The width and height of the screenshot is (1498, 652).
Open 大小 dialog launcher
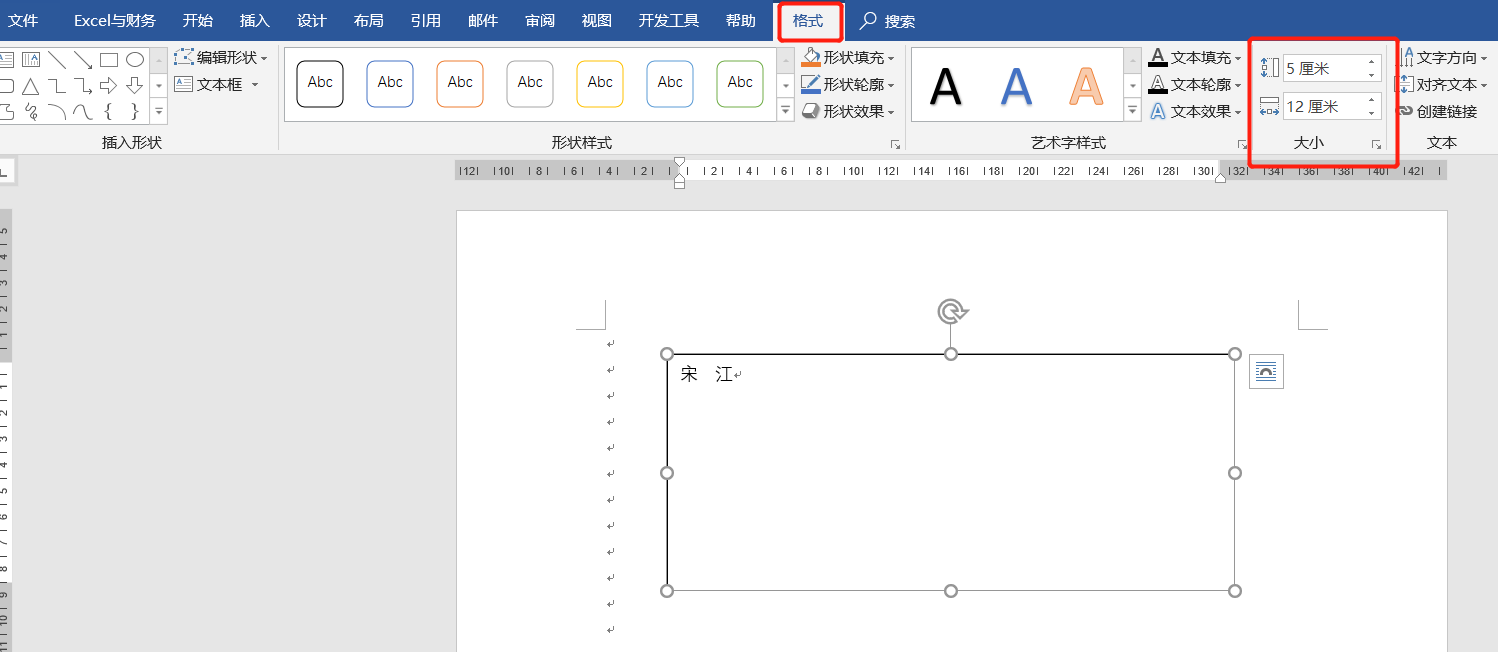[x=1376, y=145]
